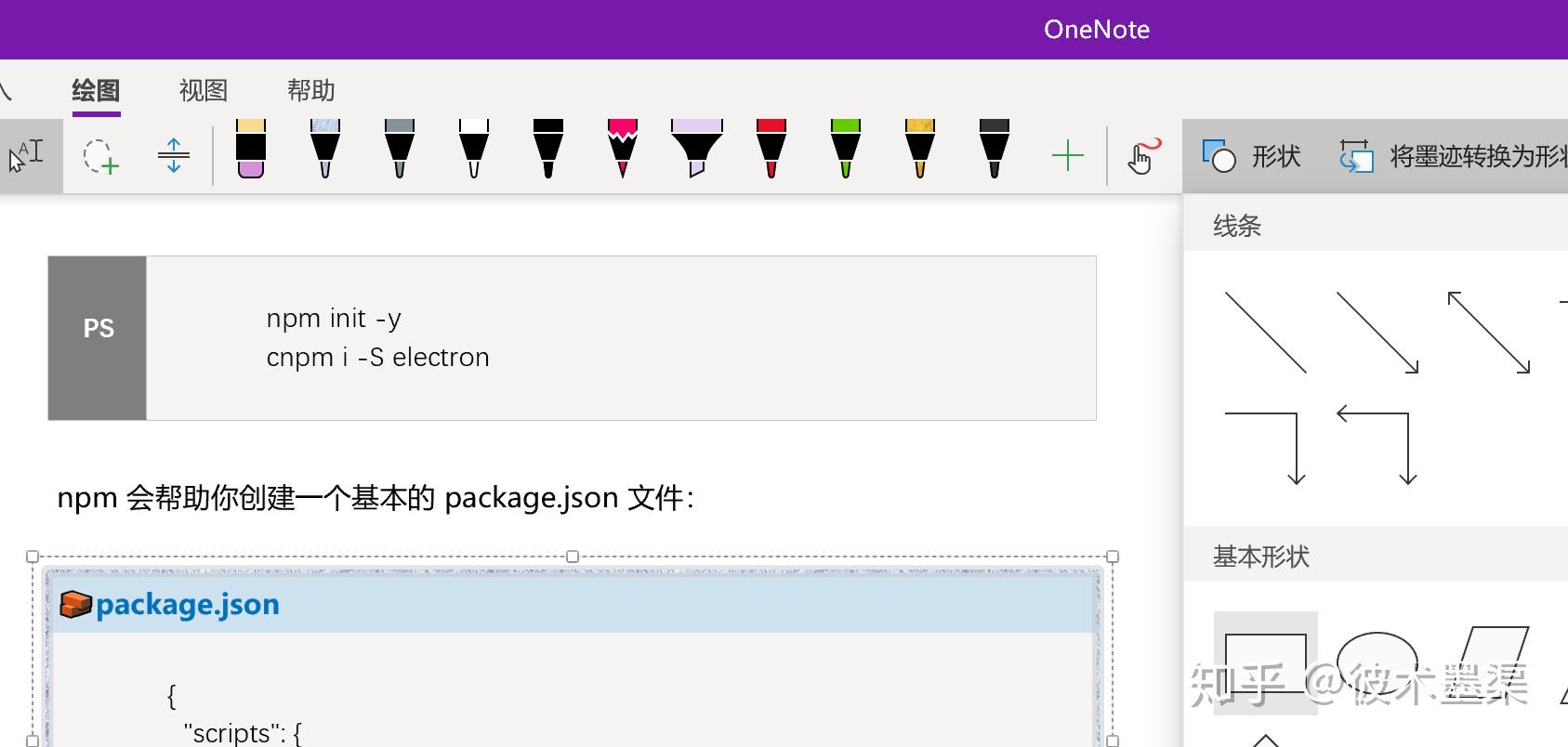Pick the pink pencil tool
The image size is (1568, 747).
point(623,149)
